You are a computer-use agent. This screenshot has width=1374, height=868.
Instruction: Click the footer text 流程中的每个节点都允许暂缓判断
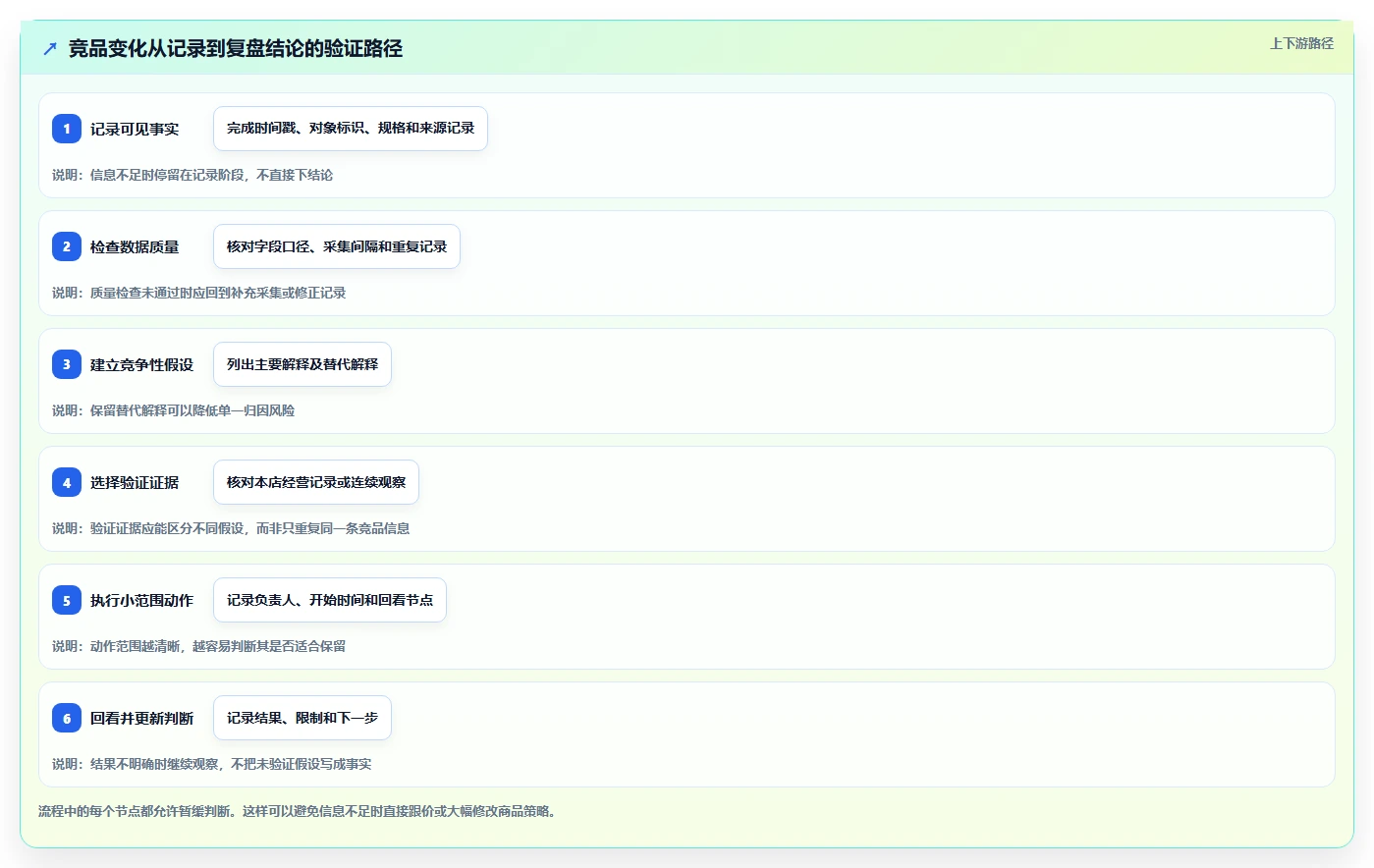click(x=299, y=811)
